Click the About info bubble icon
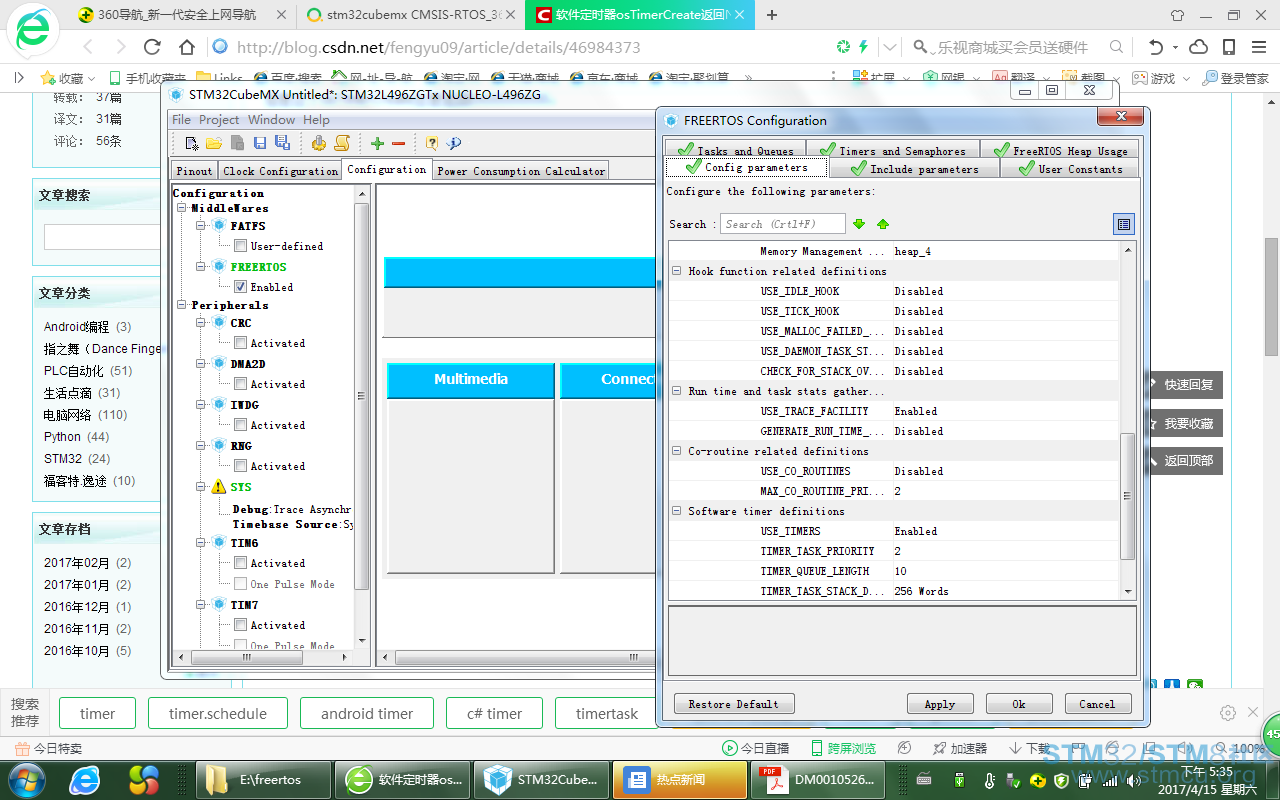 pyautogui.click(x=453, y=144)
